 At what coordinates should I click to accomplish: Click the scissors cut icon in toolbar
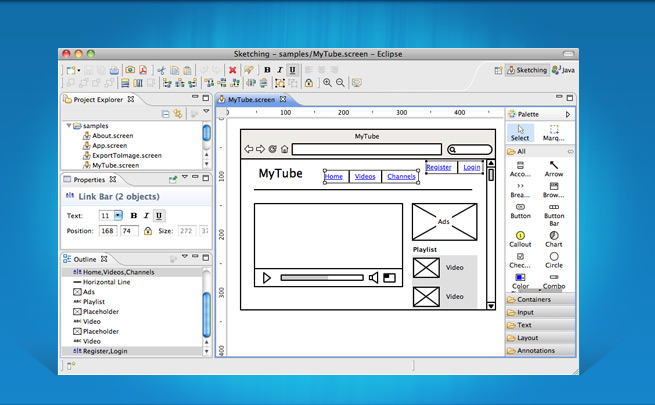163,70
